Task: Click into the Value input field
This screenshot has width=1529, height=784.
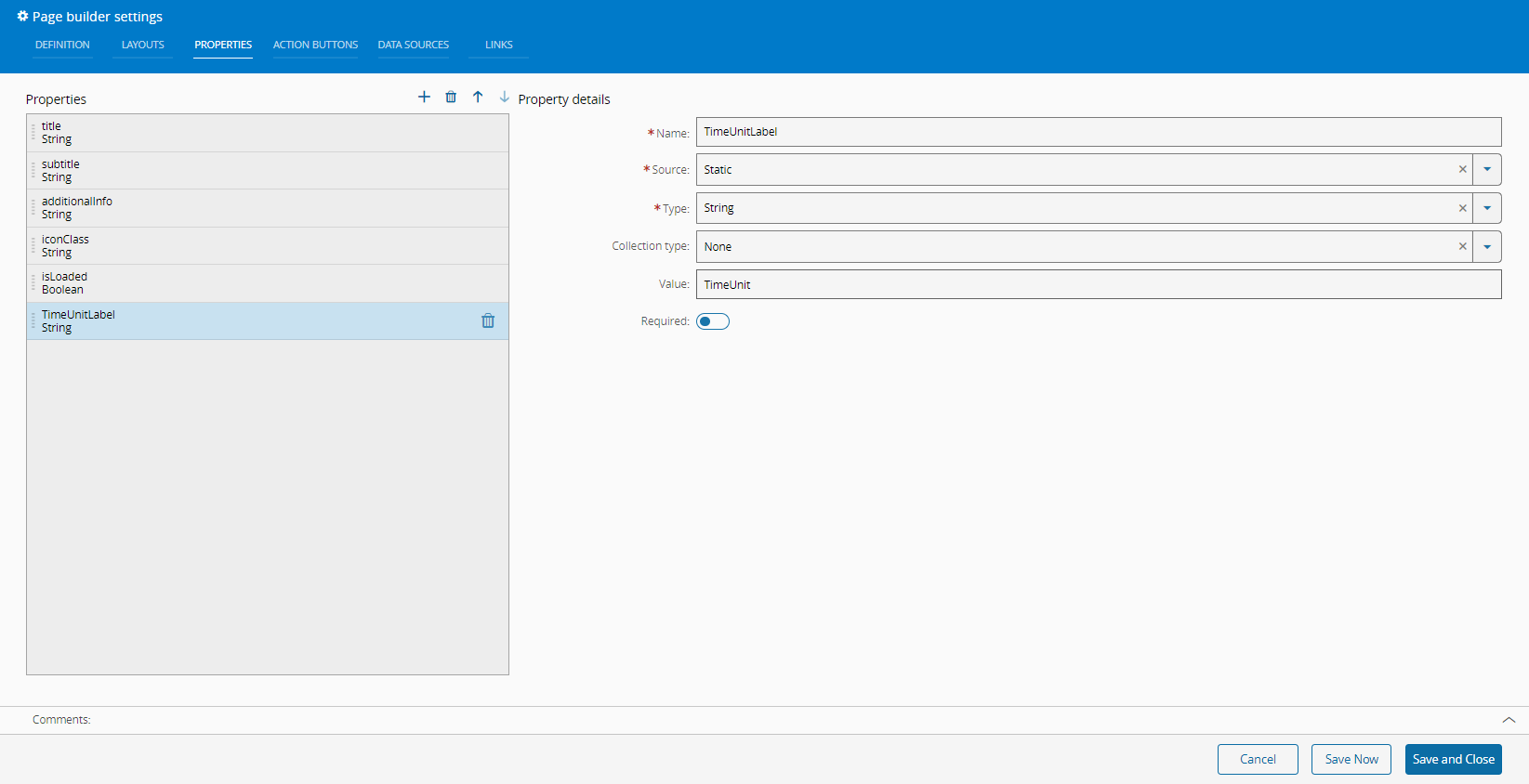Action: pyautogui.click(x=1098, y=285)
